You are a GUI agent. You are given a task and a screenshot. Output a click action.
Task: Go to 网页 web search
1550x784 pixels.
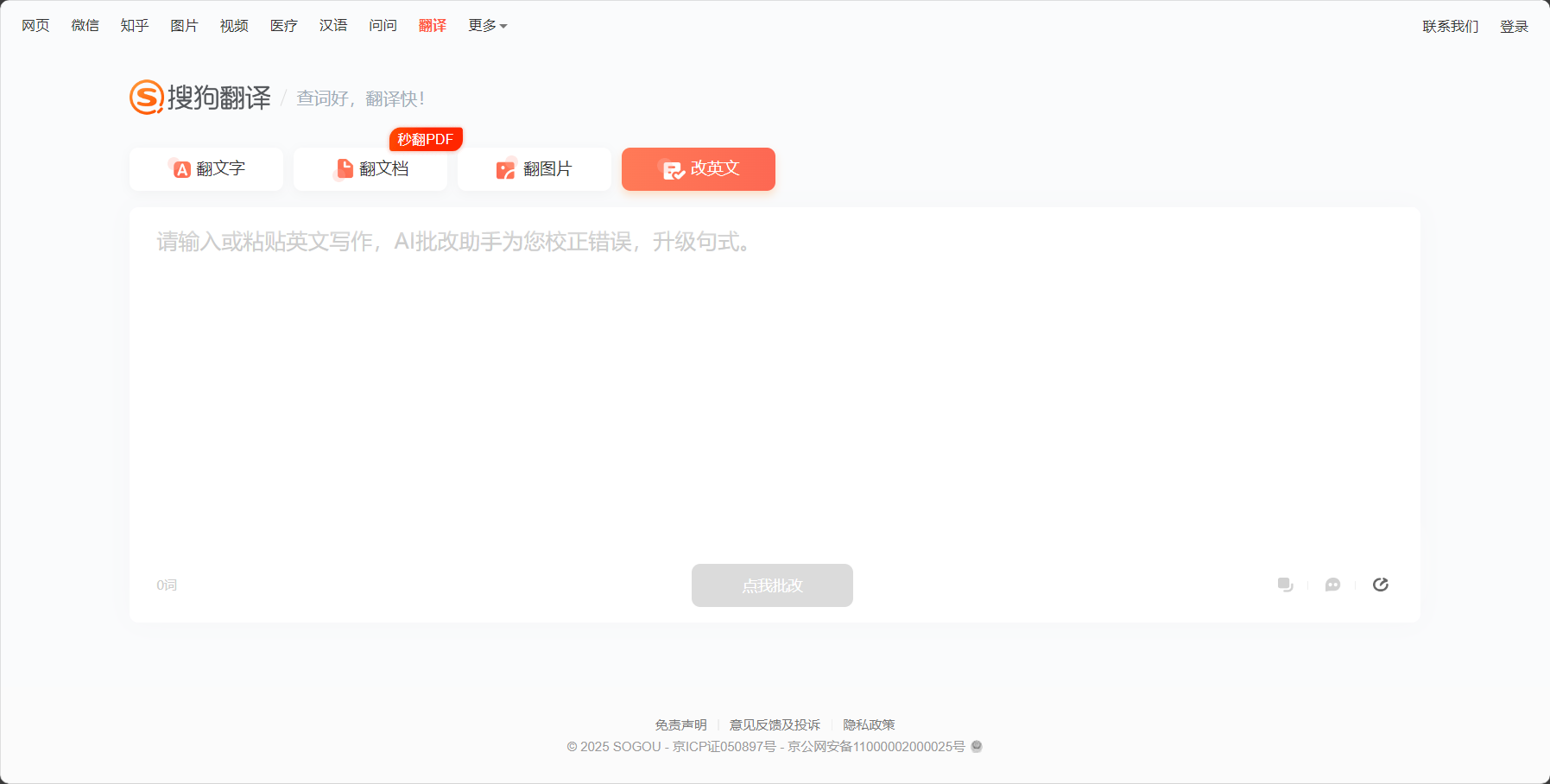[x=35, y=26]
